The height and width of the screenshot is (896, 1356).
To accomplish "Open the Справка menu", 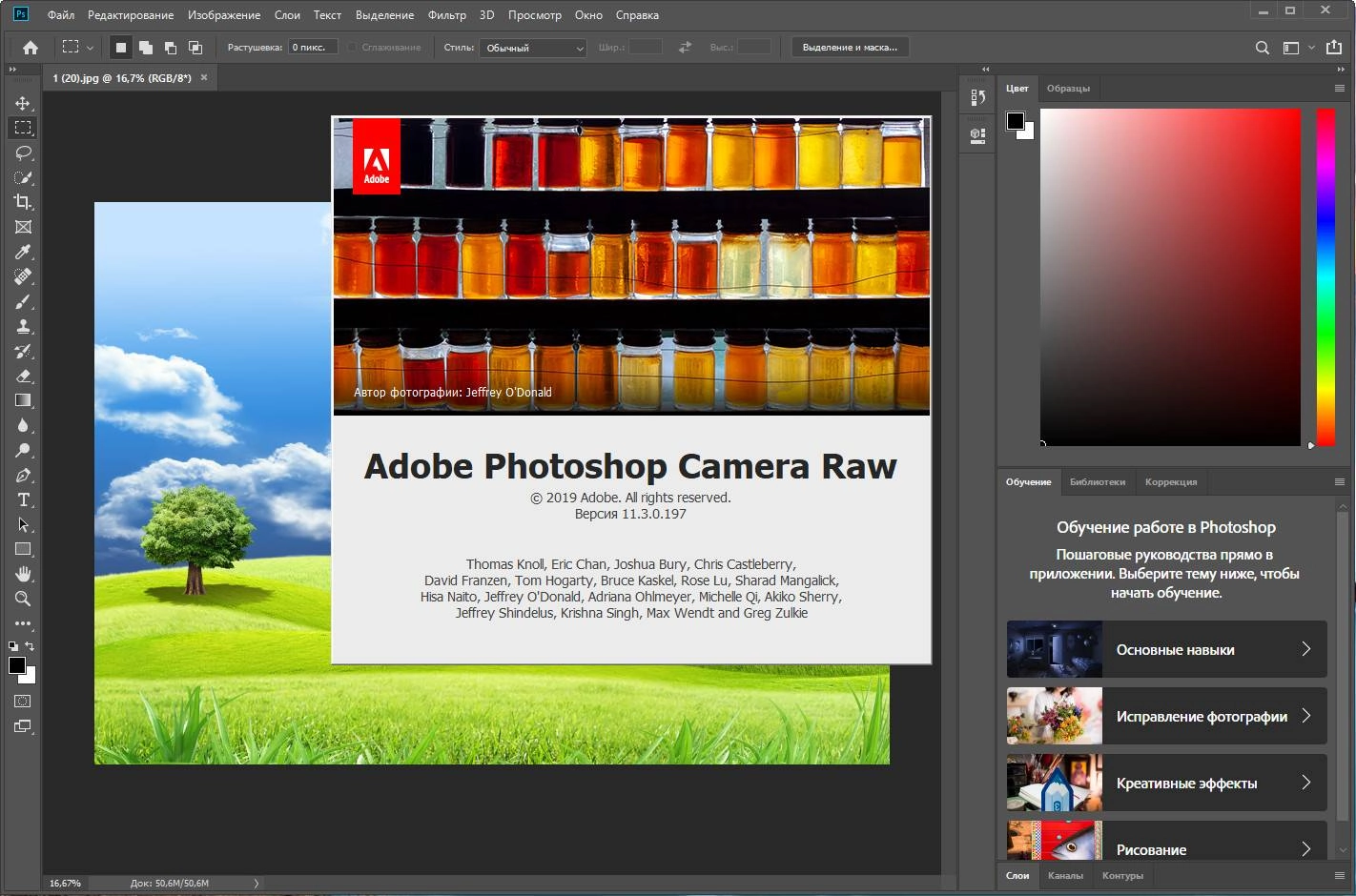I will pos(637,15).
